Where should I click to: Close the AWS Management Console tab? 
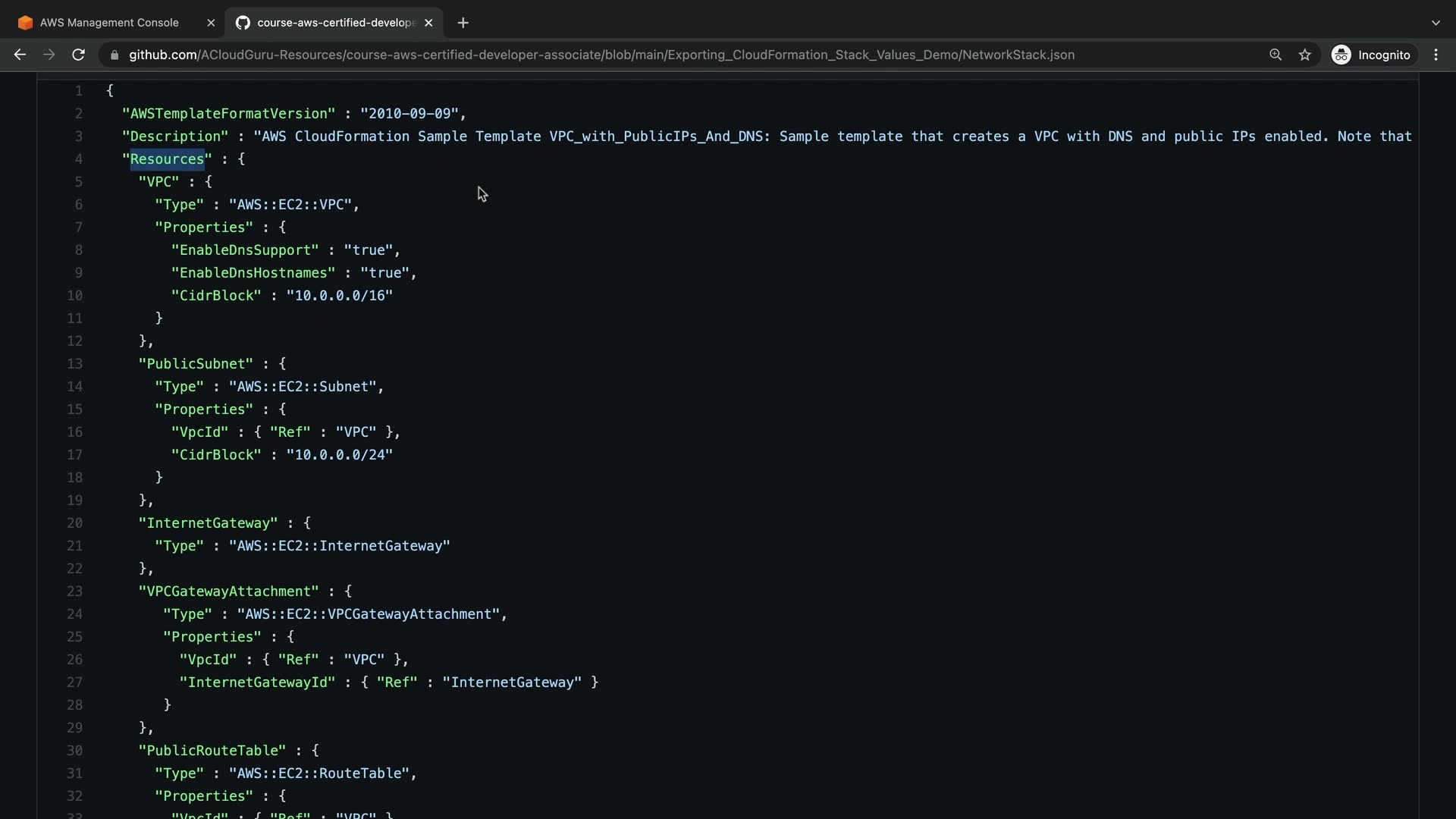click(211, 23)
